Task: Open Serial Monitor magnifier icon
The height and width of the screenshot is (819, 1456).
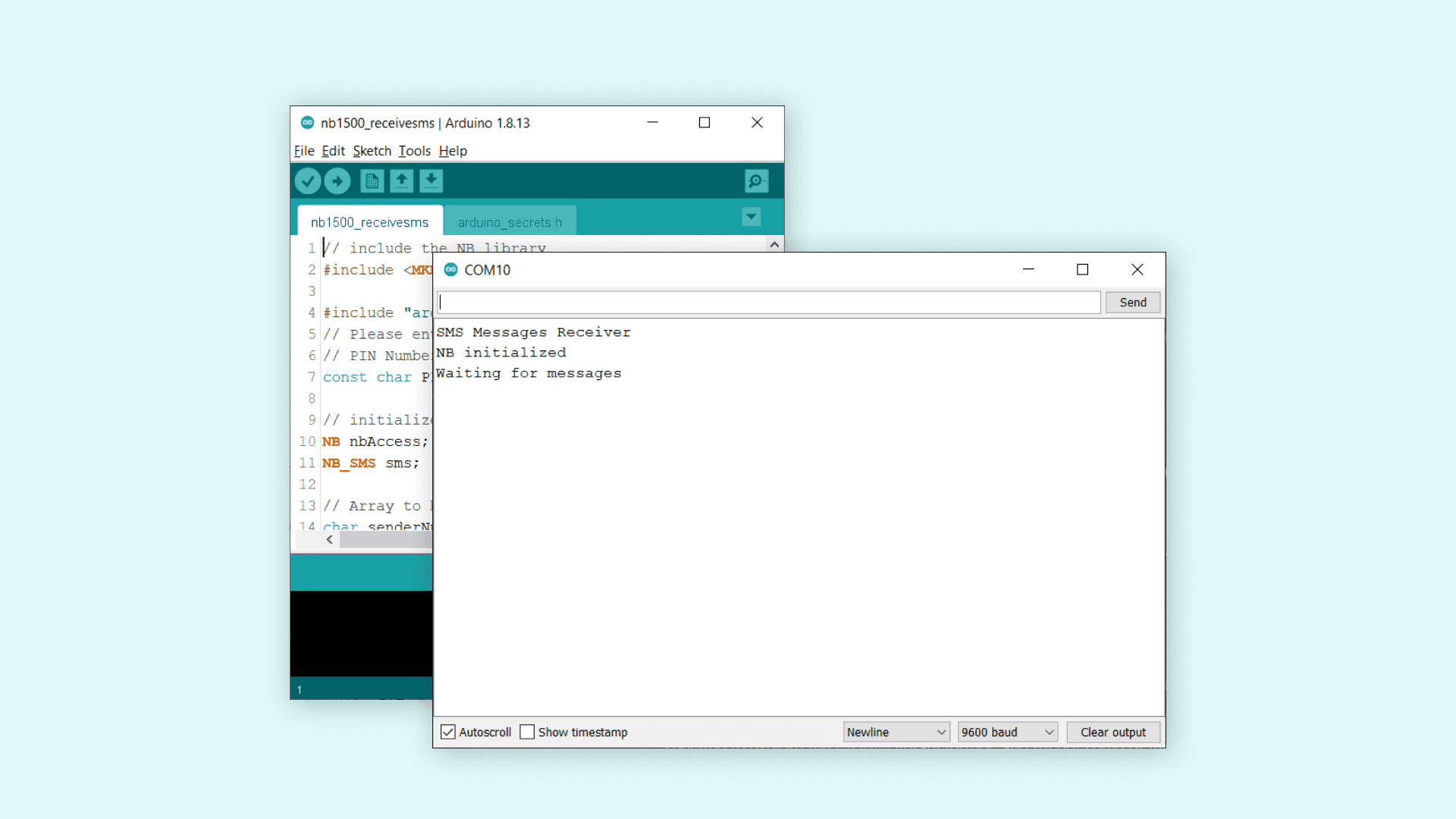Action: (x=756, y=181)
